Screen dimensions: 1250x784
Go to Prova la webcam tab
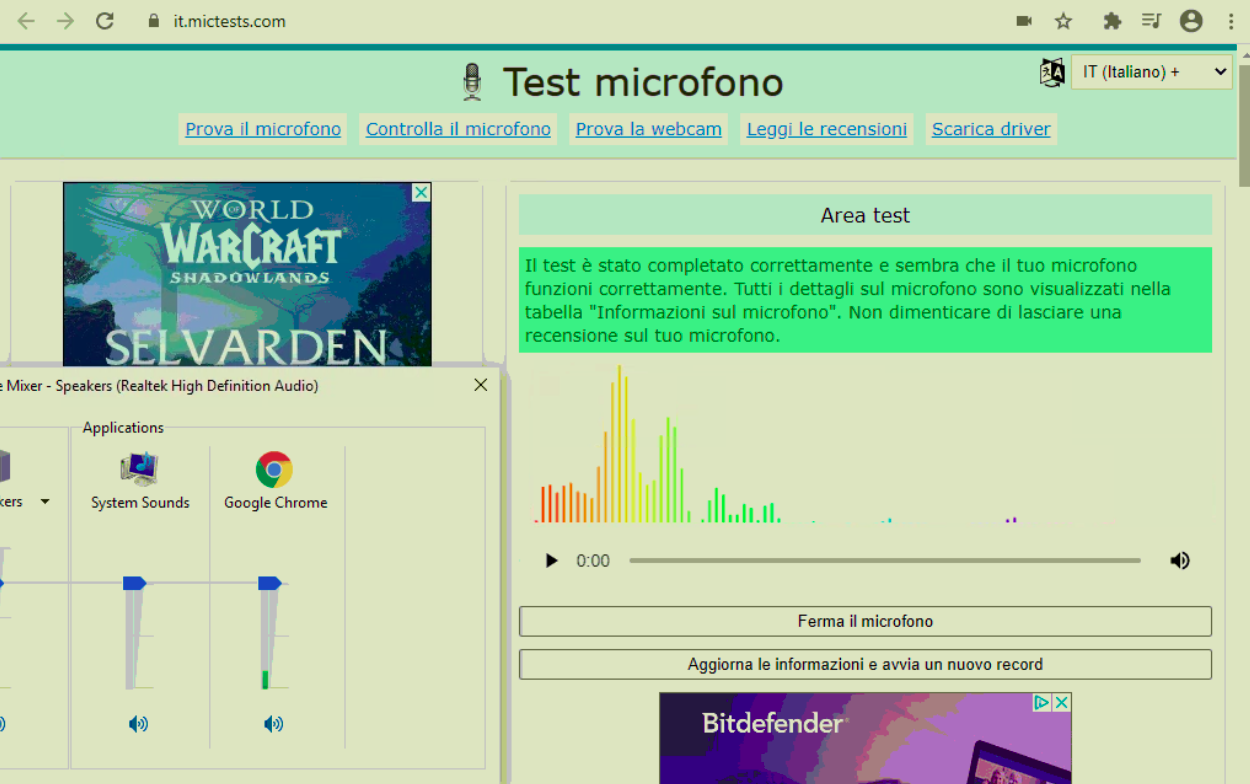(648, 129)
